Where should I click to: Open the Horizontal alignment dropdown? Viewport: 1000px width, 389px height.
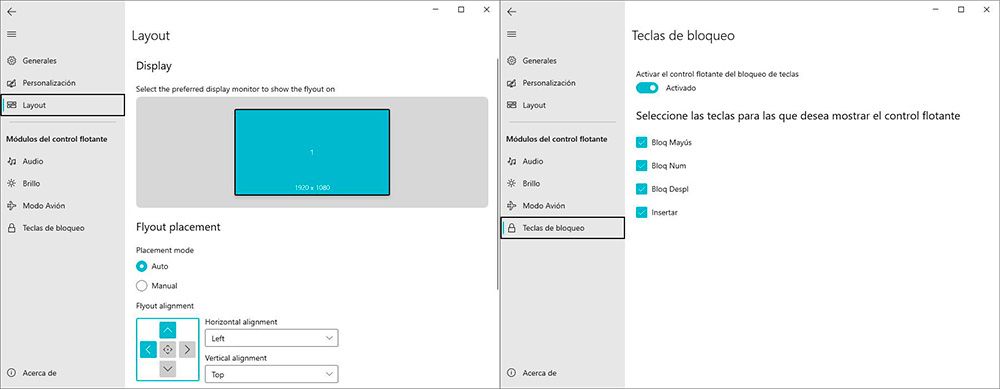click(272, 338)
